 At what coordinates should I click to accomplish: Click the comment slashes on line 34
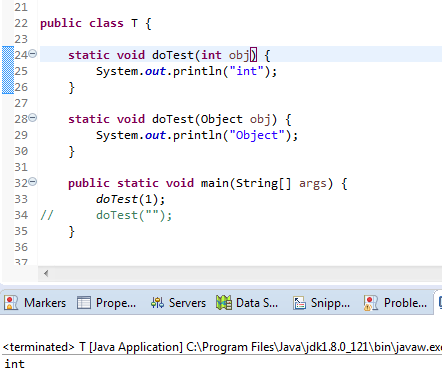(47, 215)
